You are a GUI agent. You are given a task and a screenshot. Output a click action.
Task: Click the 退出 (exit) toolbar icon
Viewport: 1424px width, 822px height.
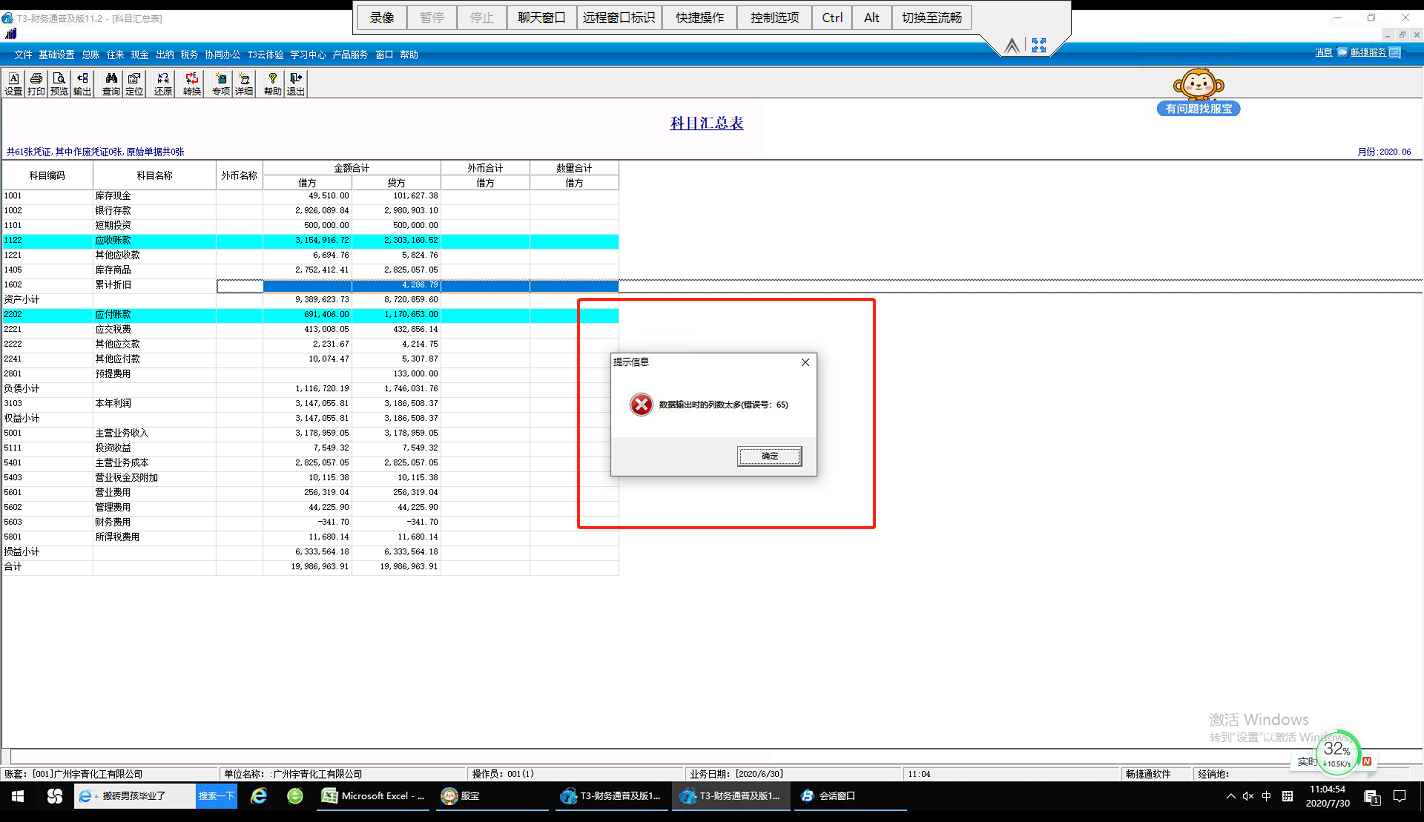pyautogui.click(x=296, y=84)
